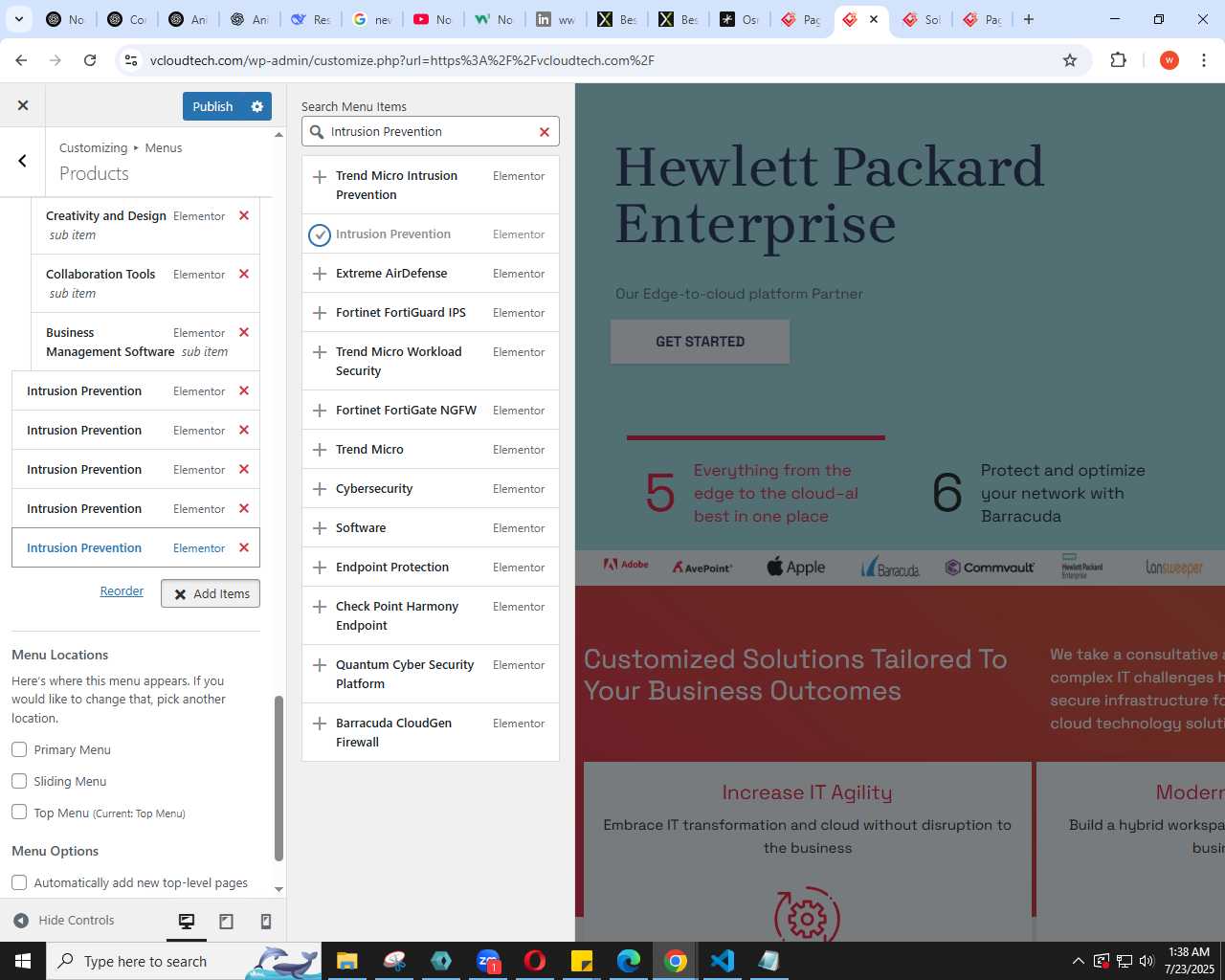Screen dimensions: 1225x980
Task: Open Chrome extensions puzzle icon
Action: pyautogui.click(x=1118, y=60)
